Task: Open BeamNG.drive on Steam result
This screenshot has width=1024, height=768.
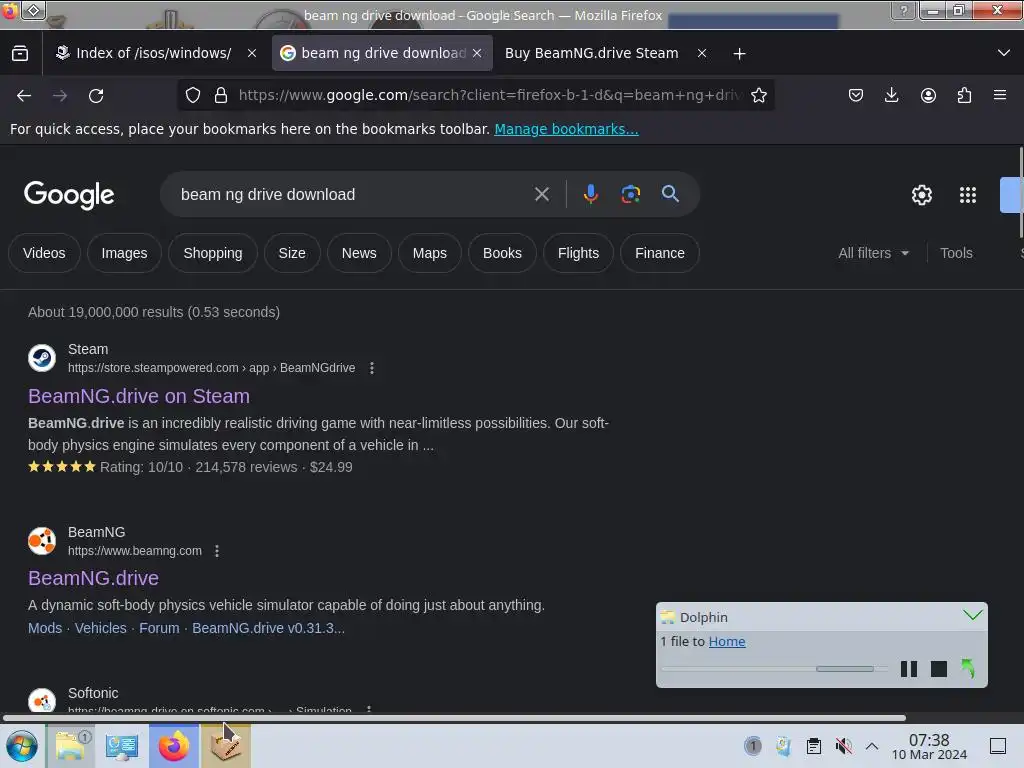Action: point(138,396)
